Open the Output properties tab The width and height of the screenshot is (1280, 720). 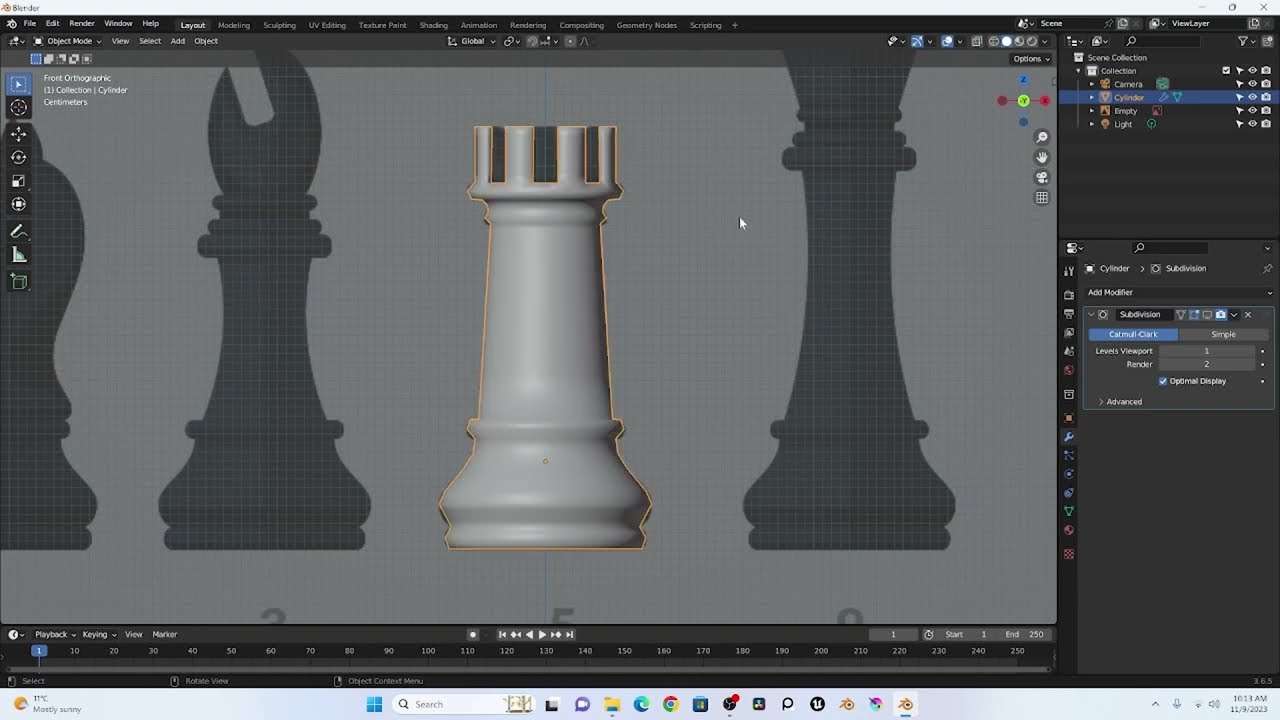(1069, 314)
